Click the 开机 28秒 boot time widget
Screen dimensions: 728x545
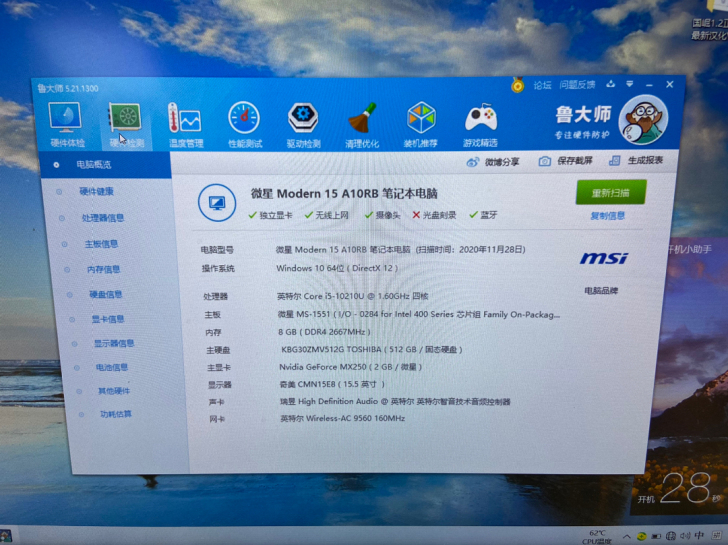pos(680,490)
